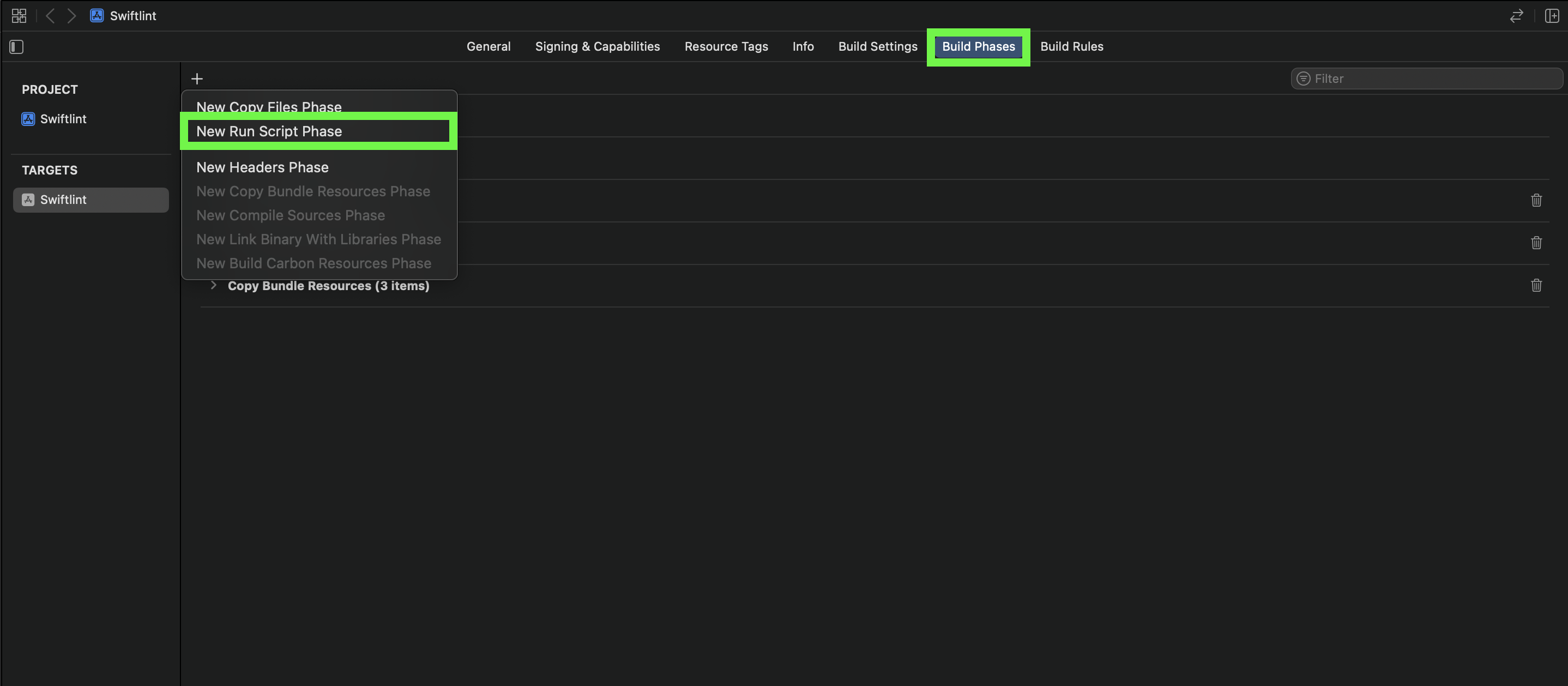Click the topmost trash icon
The image size is (1568, 686).
tap(1536, 200)
